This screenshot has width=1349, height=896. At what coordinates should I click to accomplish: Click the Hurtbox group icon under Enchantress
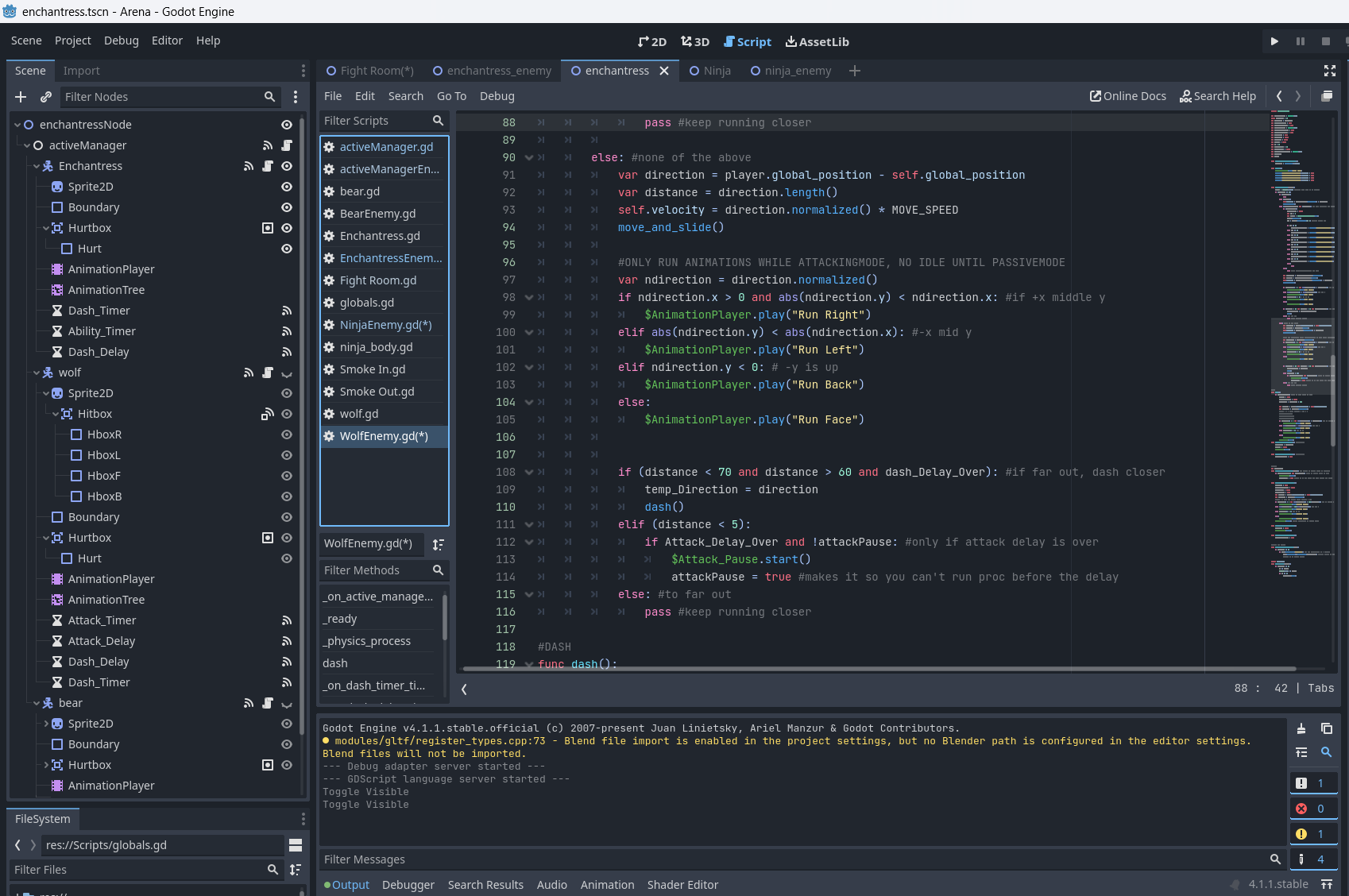point(268,228)
